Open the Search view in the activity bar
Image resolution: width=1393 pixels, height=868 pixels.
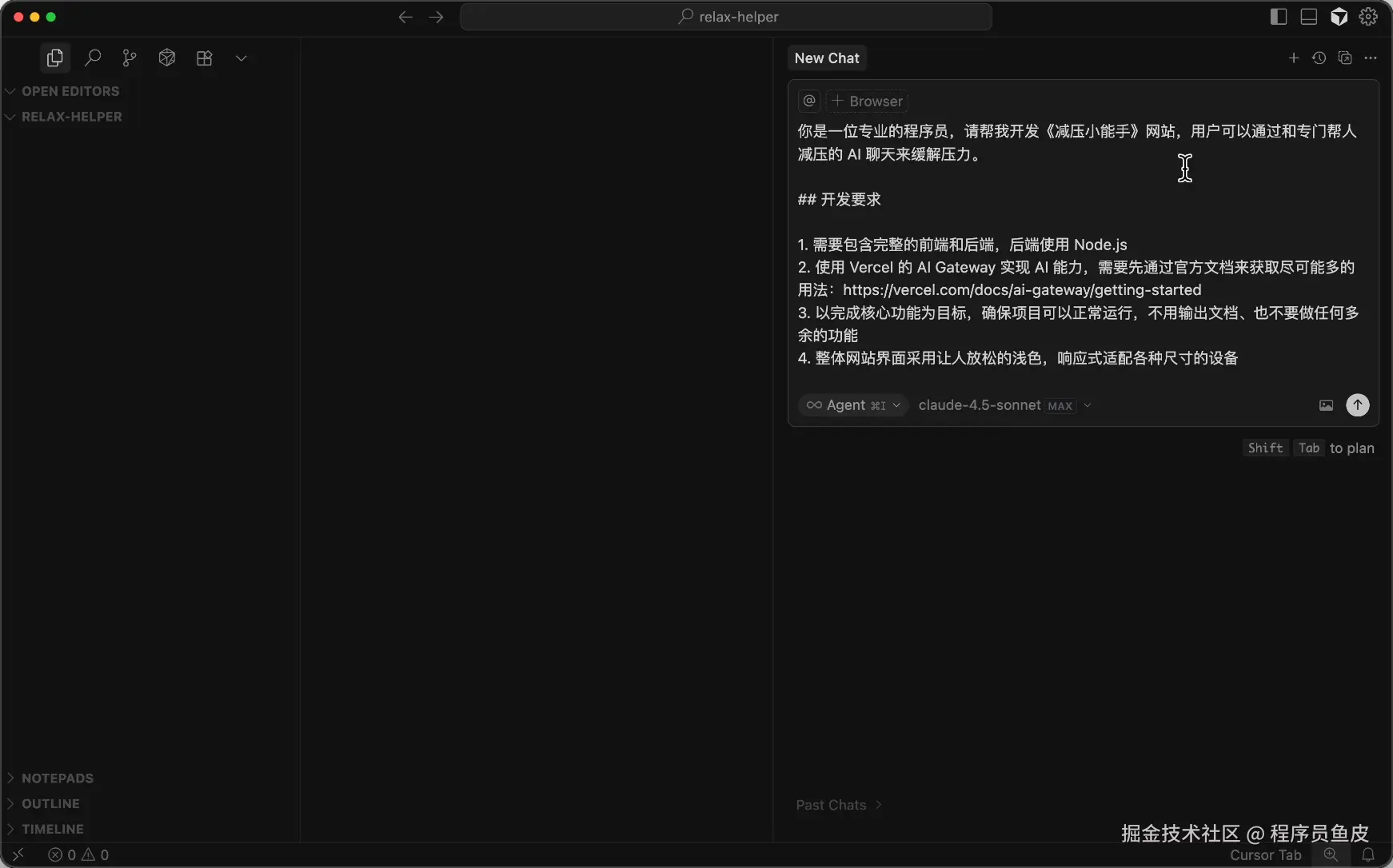point(93,58)
